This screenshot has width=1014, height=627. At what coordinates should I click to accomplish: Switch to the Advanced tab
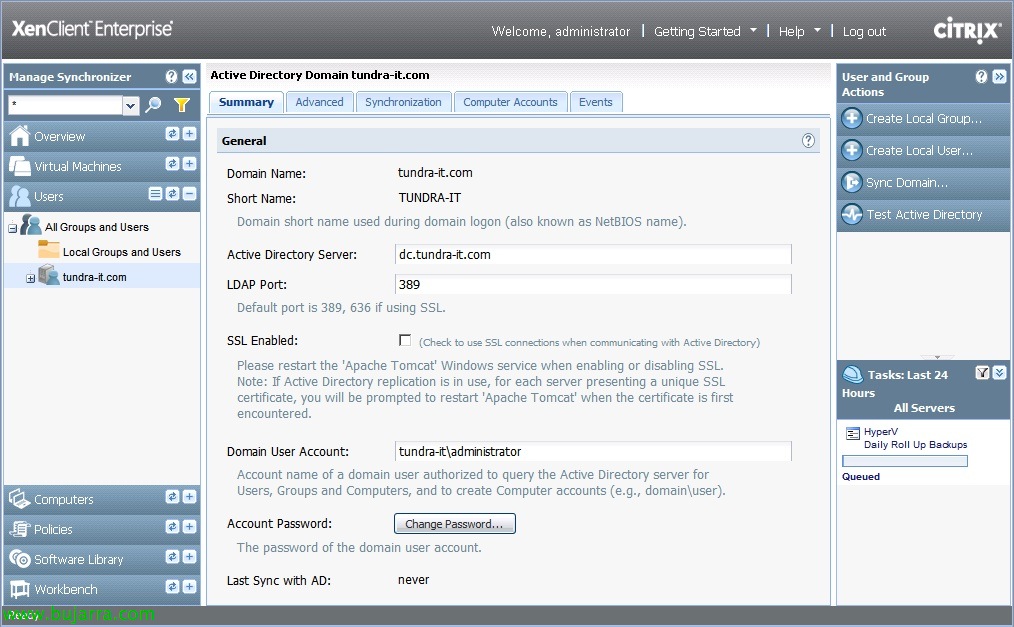pyautogui.click(x=319, y=102)
